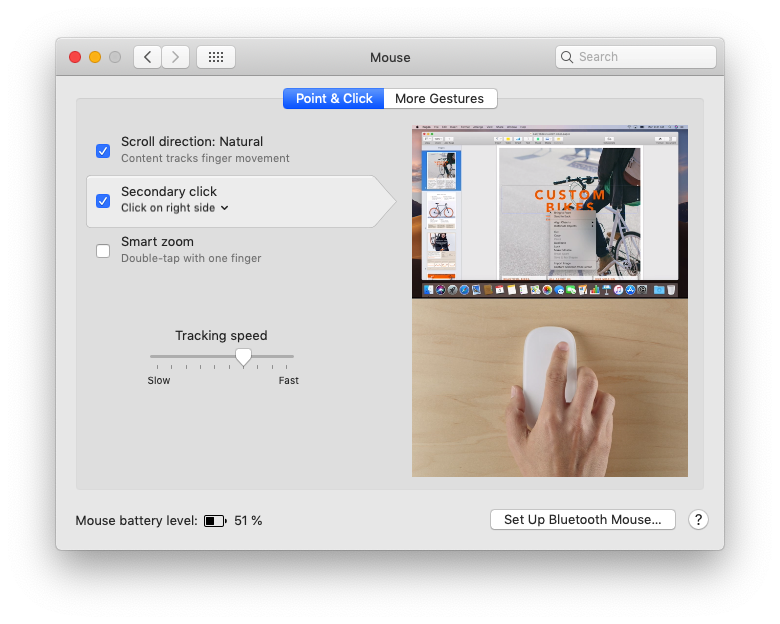Enable the Smart zoom checkbox
This screenshot has width=780, height=624.
coord(103,250)
